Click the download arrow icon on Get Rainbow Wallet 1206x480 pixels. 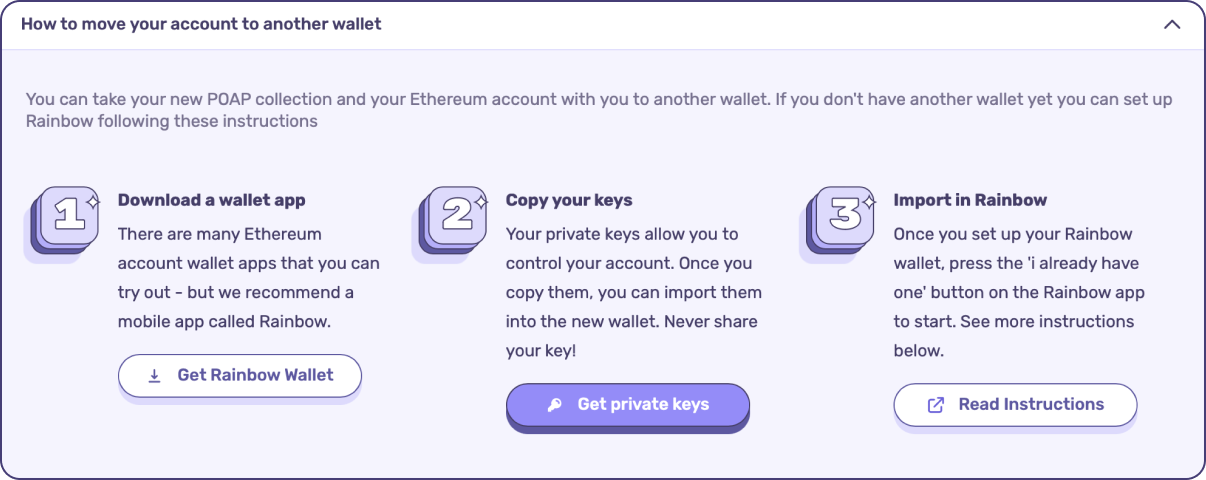pos(154,376)
